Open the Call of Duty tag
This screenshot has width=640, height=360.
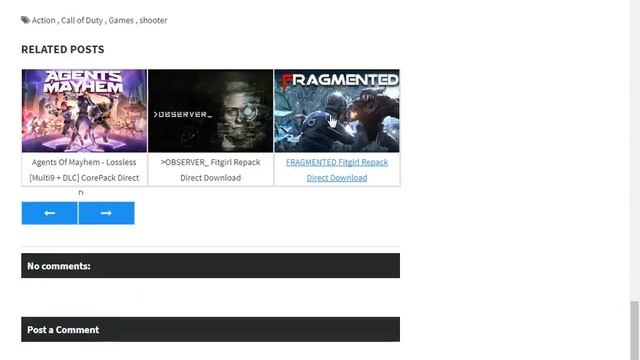pyautogui.click(x=82, y=20)
